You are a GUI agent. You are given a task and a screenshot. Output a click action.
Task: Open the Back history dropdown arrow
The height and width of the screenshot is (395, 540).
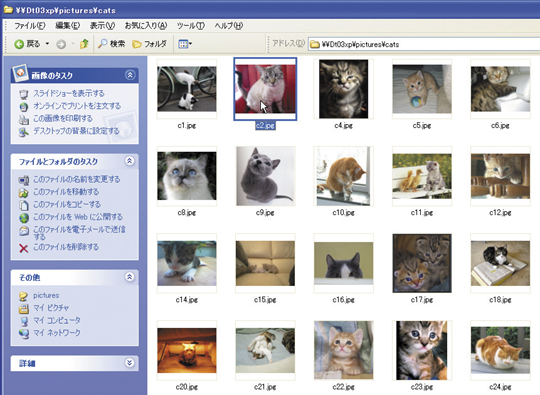47,44
